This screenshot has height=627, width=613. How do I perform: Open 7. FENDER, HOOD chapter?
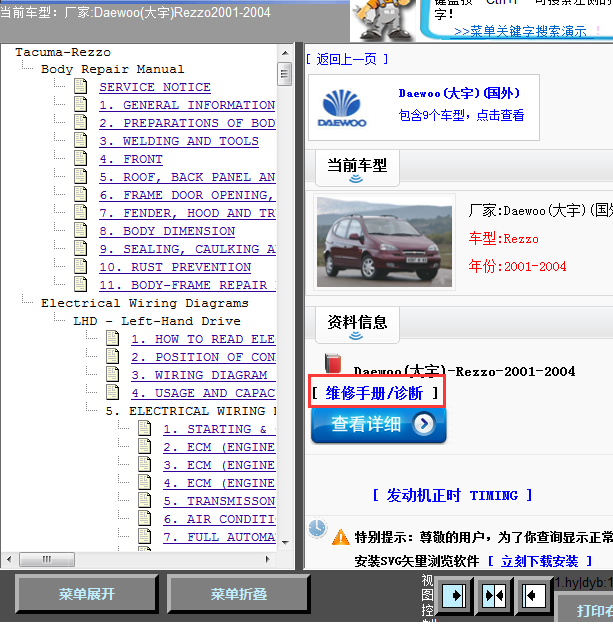tap(187, 213)
